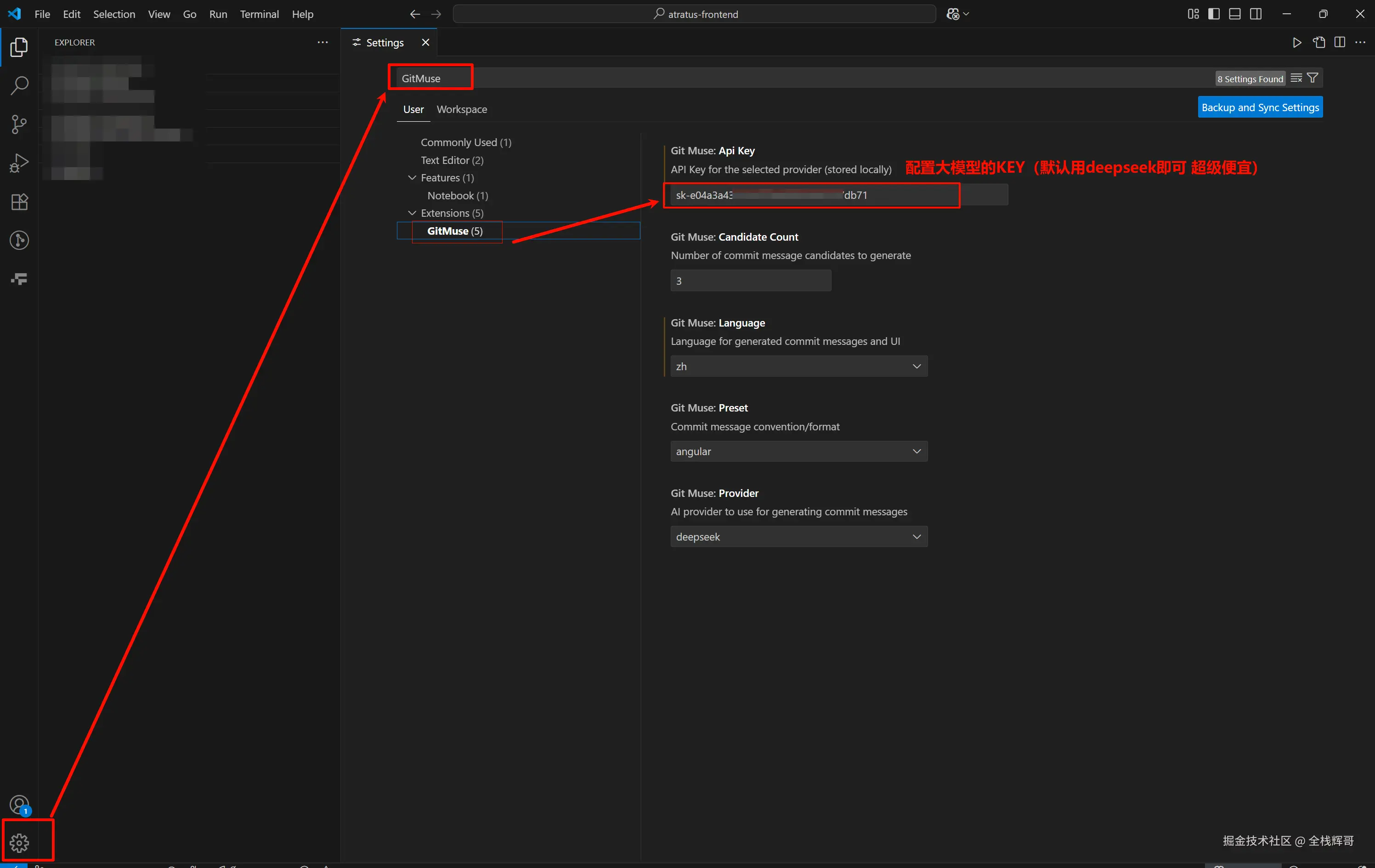1375x868 pixels.
Task: Open the Extensions view
Action: click(19, 202)
